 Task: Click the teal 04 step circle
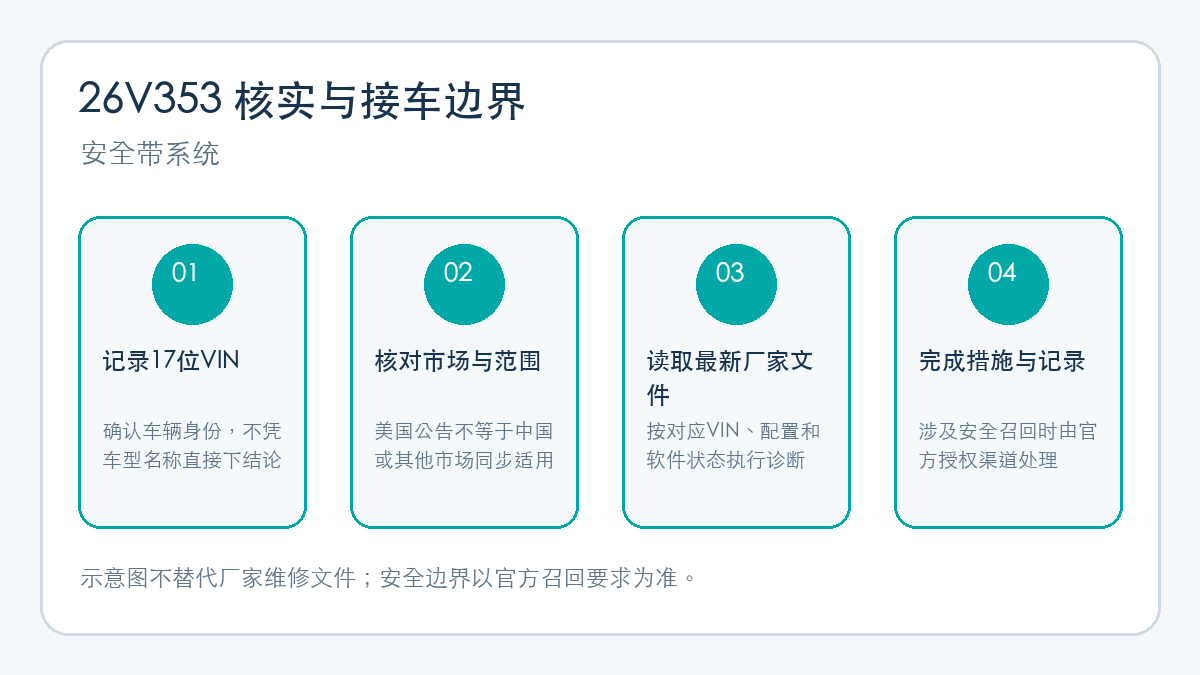tap(1008, 284)
